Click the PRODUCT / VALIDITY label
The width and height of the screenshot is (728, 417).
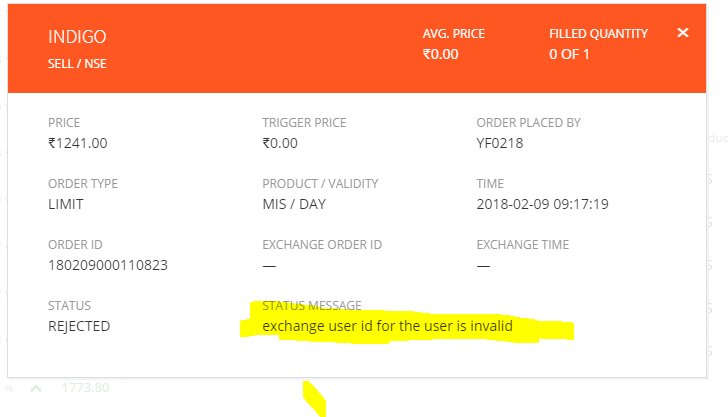point(321,184)
